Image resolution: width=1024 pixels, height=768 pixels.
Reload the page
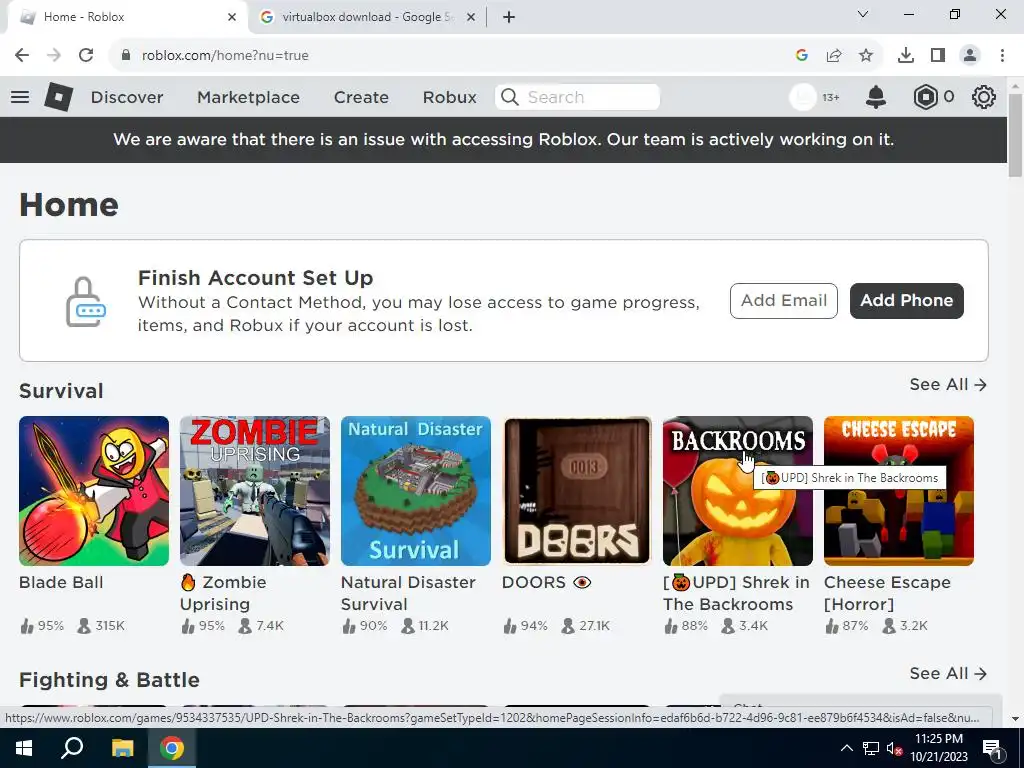(86, 55)
